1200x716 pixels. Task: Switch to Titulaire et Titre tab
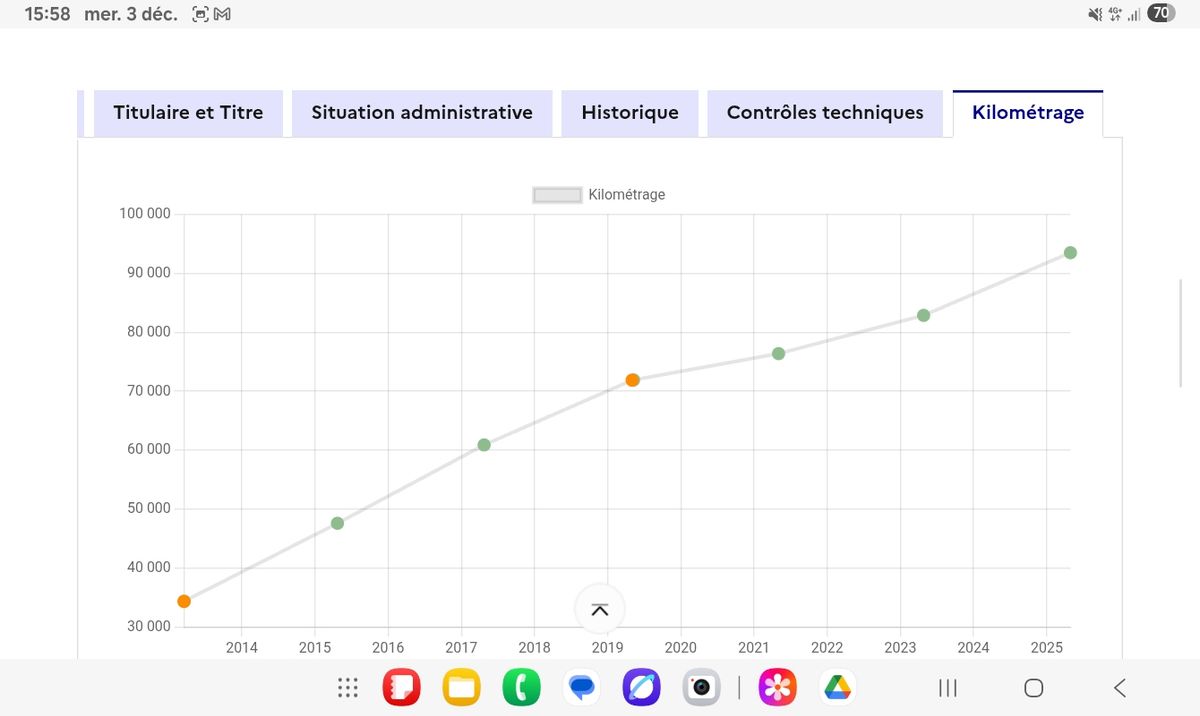point(188,113)
